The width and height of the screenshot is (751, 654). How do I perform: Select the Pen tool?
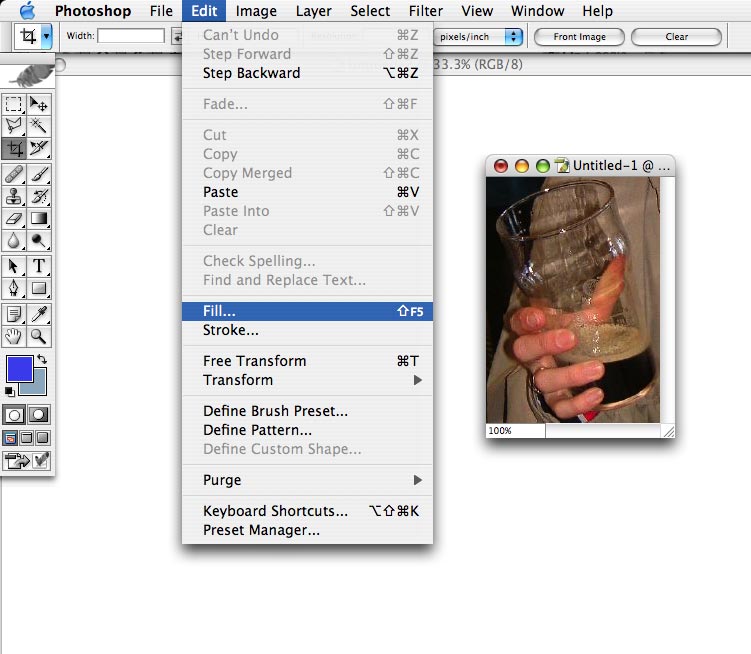click(x=13, y=288)
